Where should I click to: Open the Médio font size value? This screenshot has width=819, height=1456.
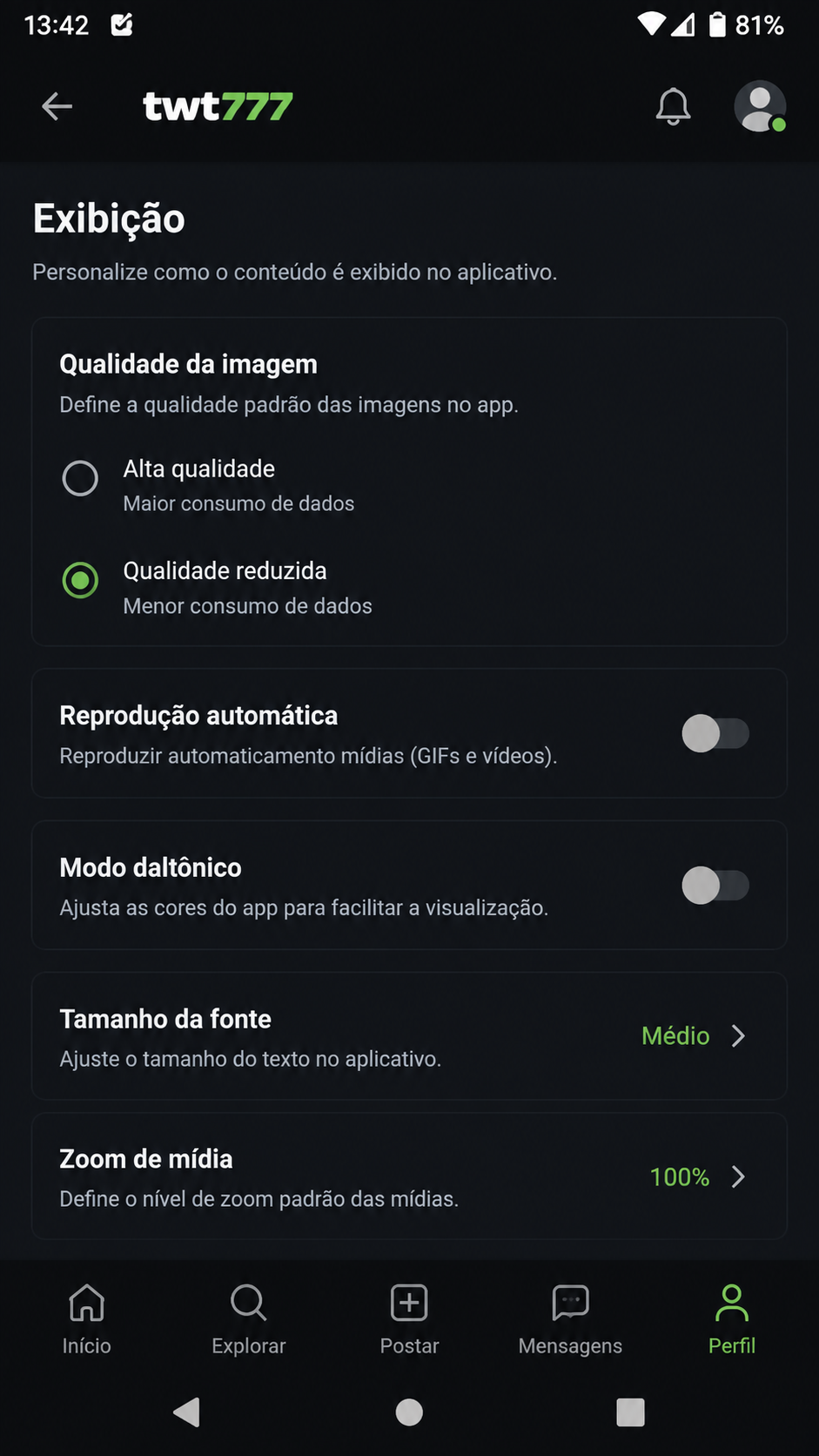(675, 1035)
